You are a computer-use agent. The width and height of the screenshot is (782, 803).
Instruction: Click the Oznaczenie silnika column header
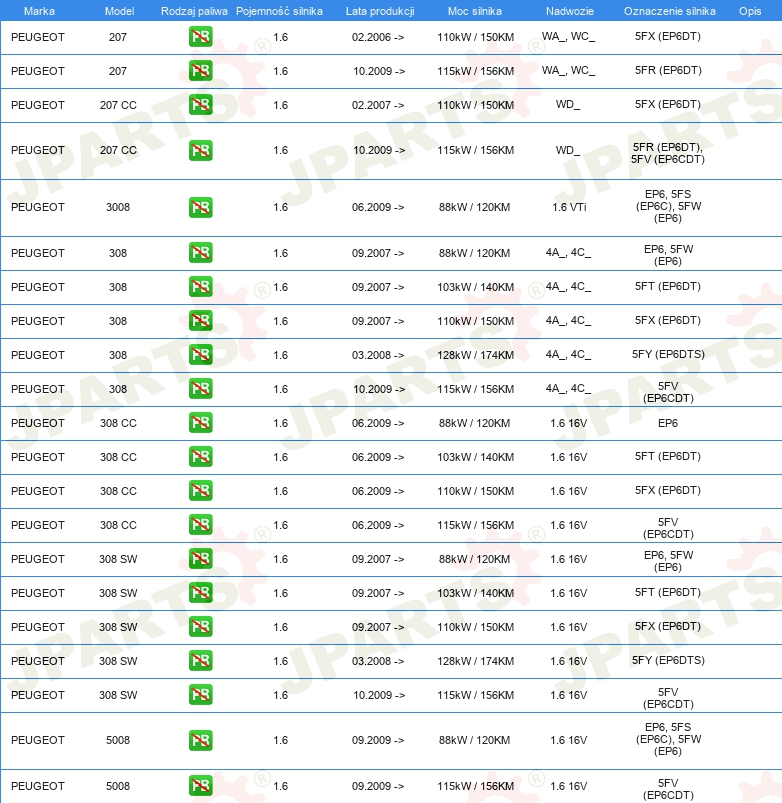[x=670, y=11]
